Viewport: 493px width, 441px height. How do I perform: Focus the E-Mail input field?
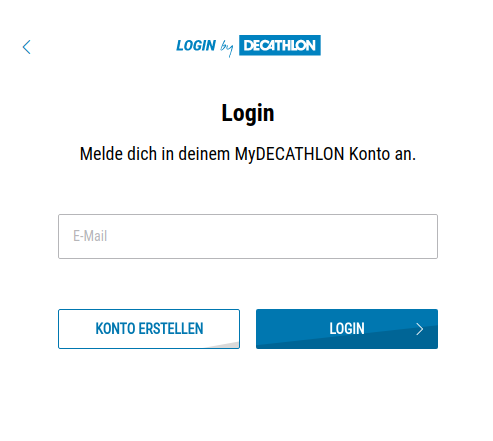(248, 236)
